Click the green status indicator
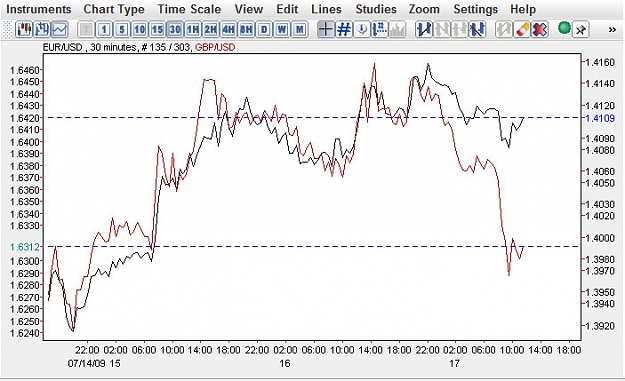625x381 pixels. click(x=564, y=28)
